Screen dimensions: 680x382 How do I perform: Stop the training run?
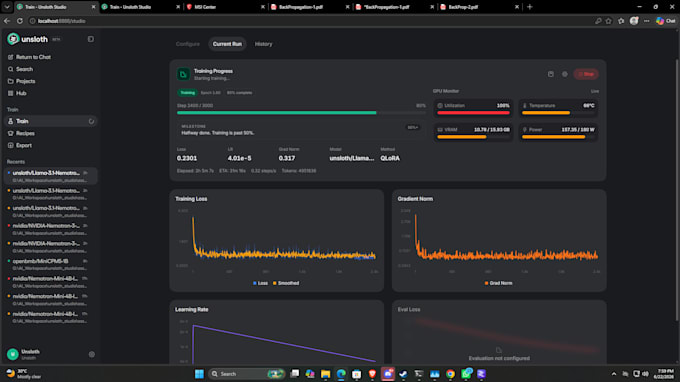coord(586,74)
